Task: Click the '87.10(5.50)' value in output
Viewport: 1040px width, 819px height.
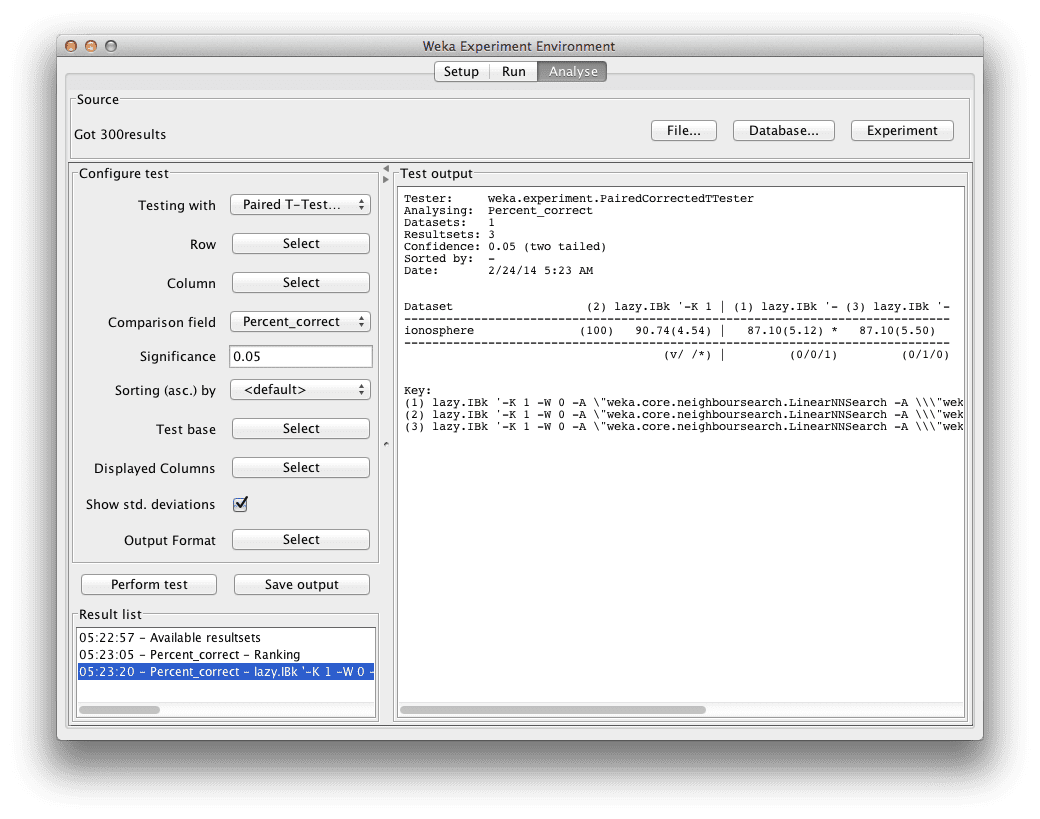Action: 897,330
